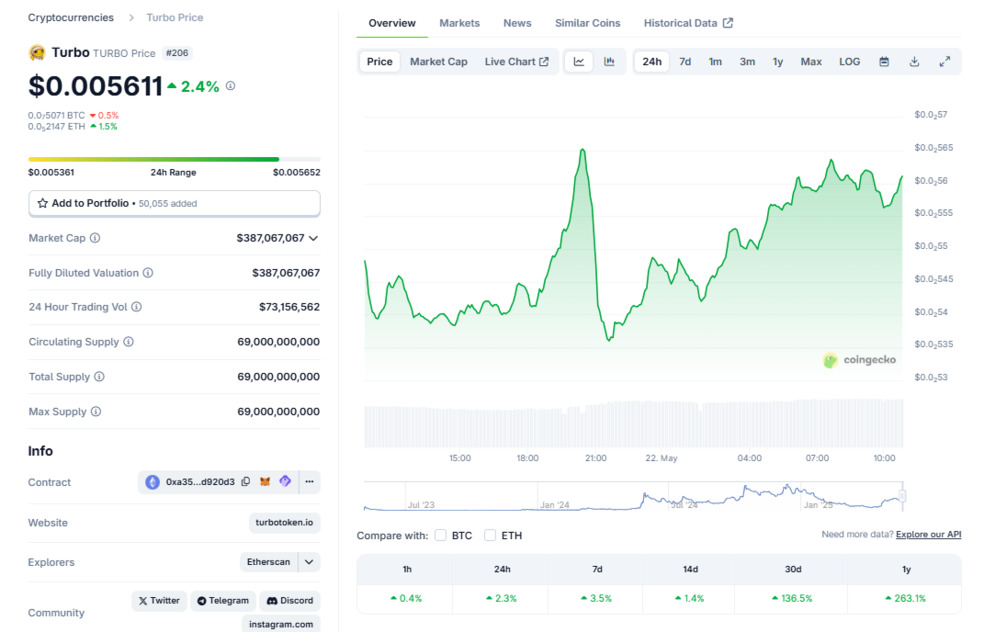The width and height of the screenshot is (984, 632).
Task: Open the instagram.com community link
Action: pos(281,624)
